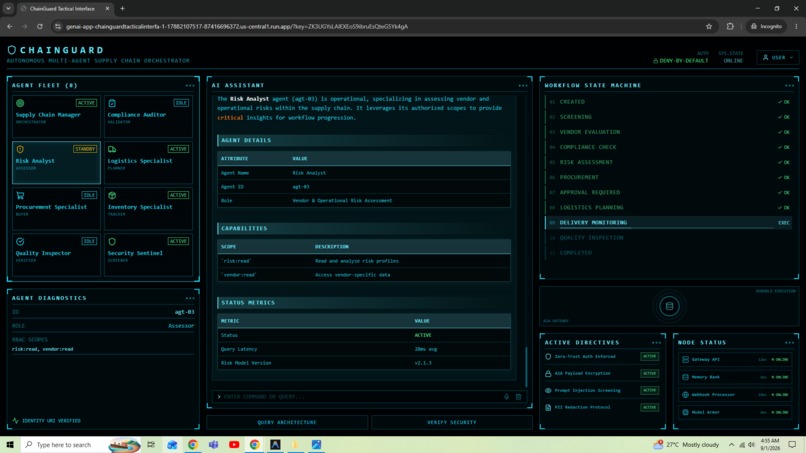Click the Prompt Injection Screening eye icon
The height and width of the screenshot is (453, 806).
[x=548, y=390]
